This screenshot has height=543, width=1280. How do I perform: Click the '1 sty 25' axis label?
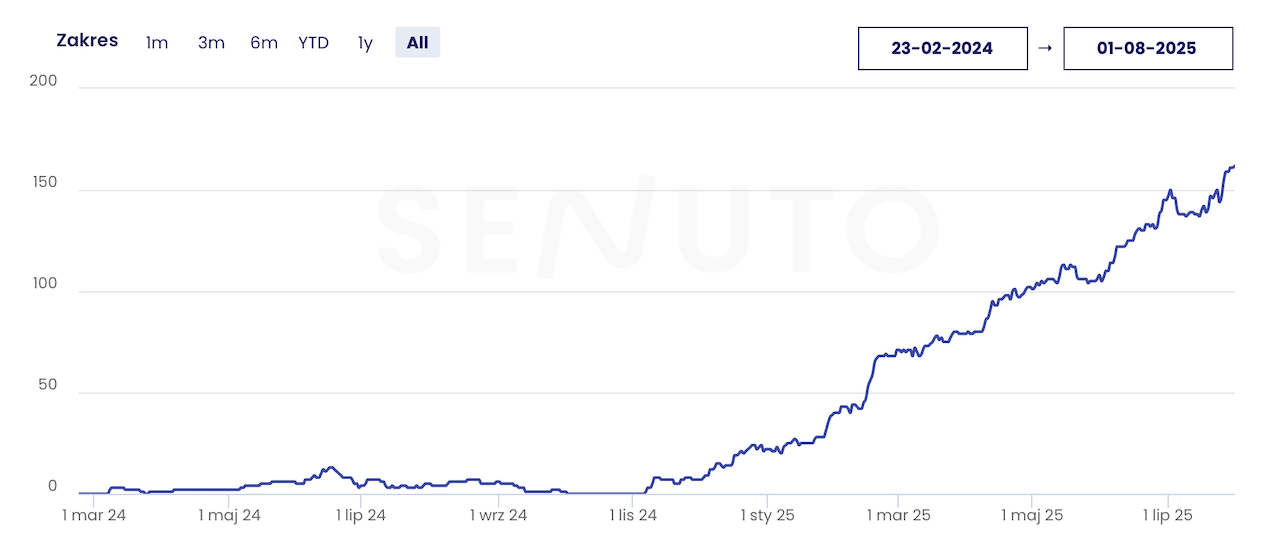767,516
